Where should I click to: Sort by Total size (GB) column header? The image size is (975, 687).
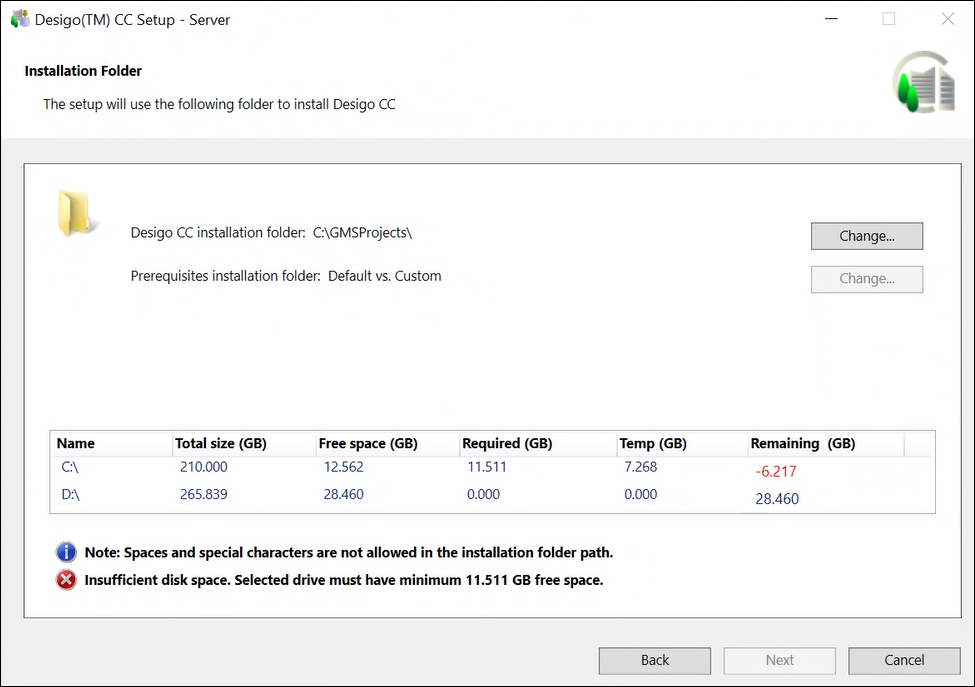(220, 443)
